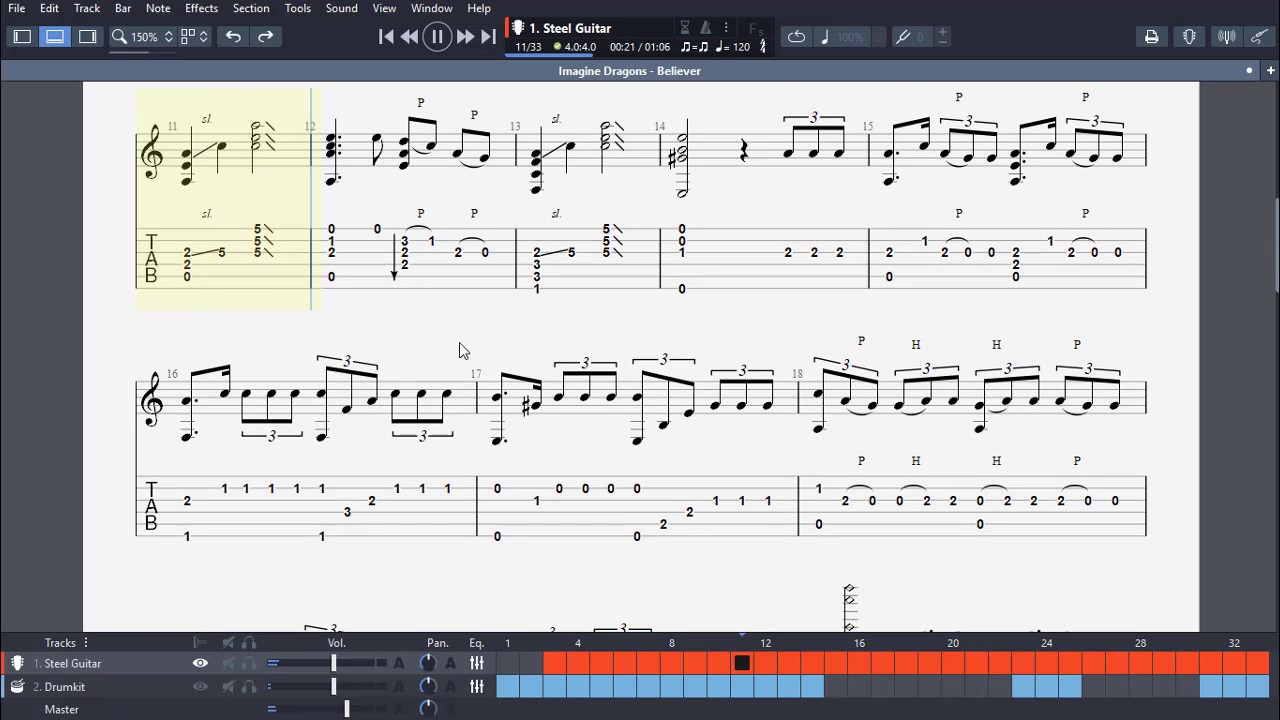Select the Steel Guitar track row
This screenshot has height=720, width=1280.
pyautogui.click(x=248, y=663)
